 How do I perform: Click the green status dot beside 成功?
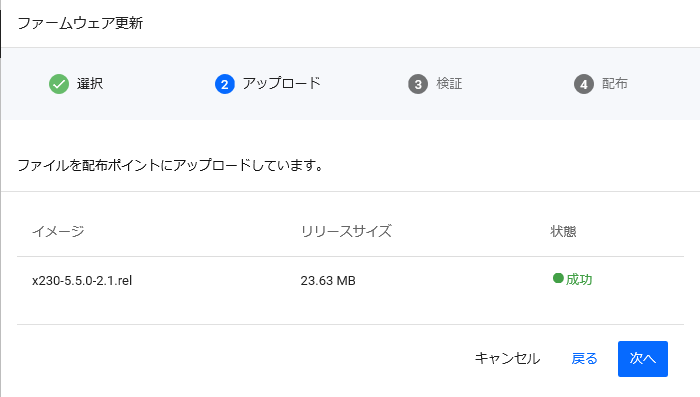click(x=558, y=278)
